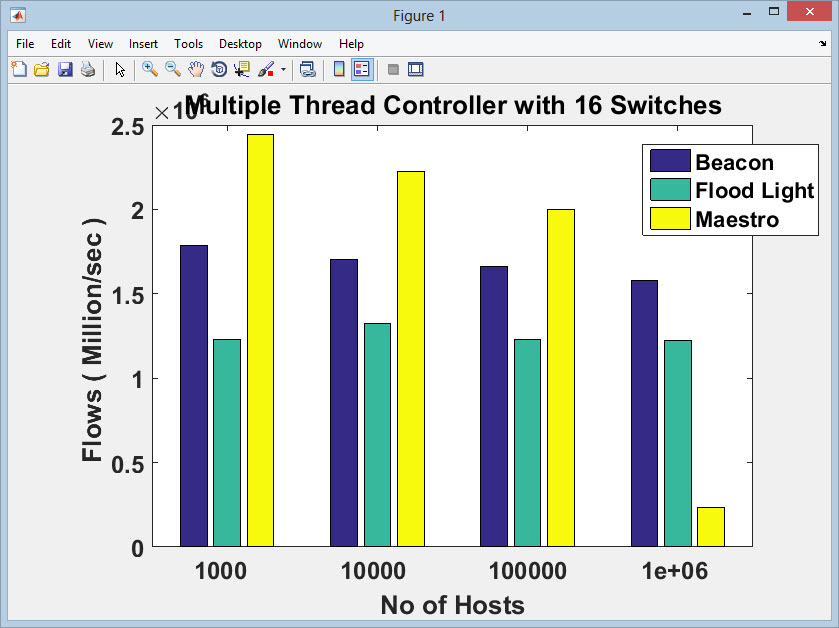This screenshot has height=628, width=839.
Task: Open the File menu
Action: 25,44
